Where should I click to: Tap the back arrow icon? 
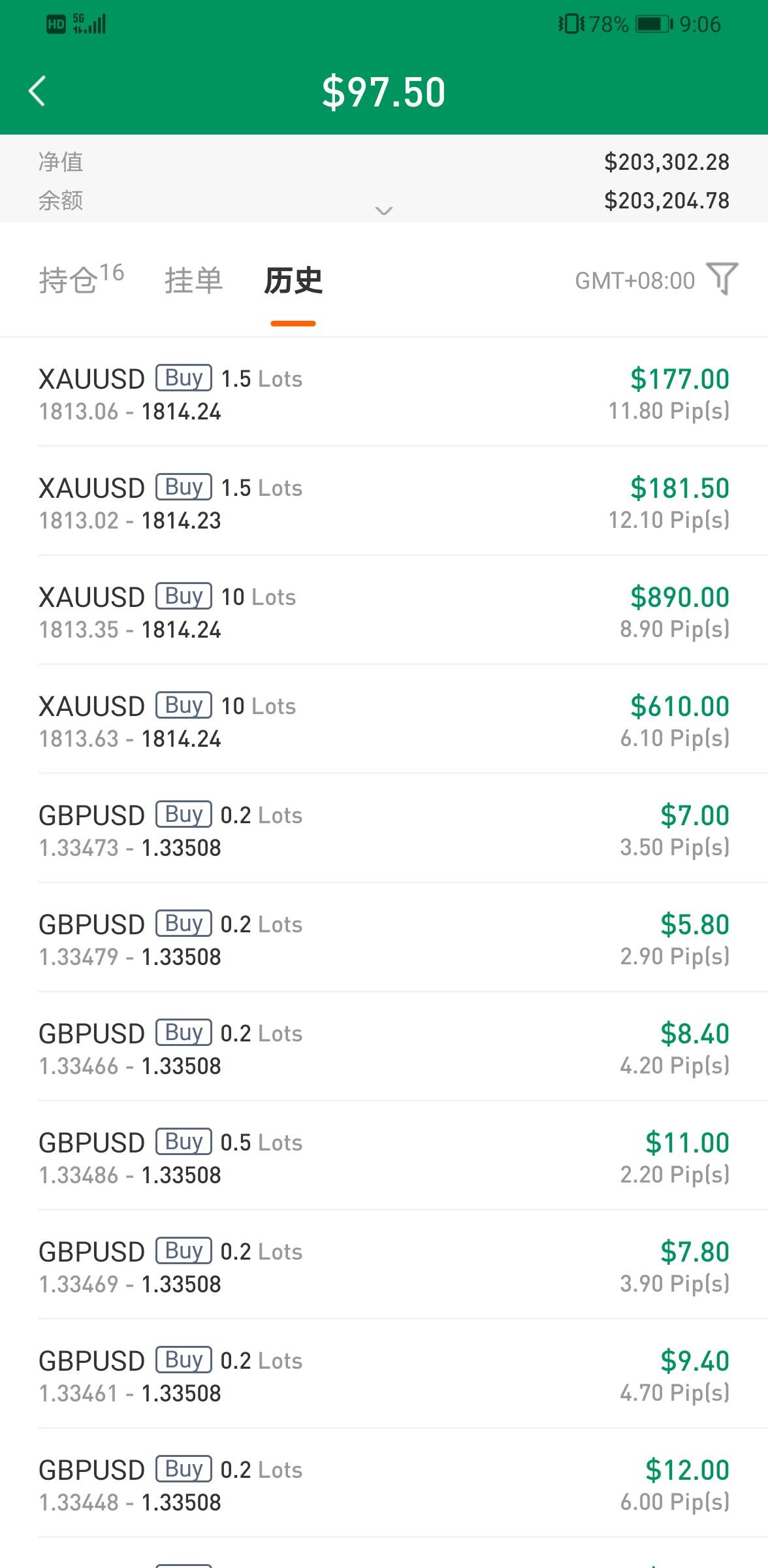click(x=38, y=91)
